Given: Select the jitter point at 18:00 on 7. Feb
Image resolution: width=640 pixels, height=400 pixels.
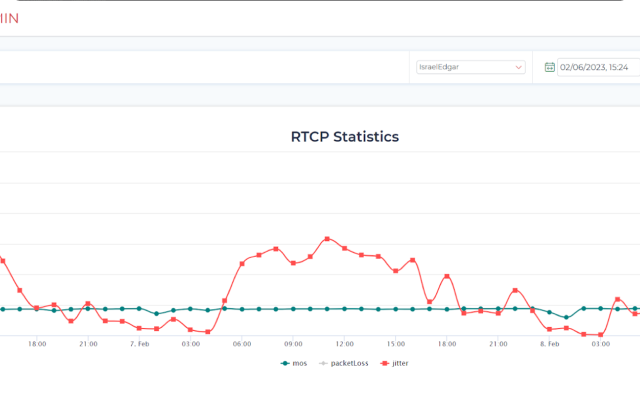Looking at the screenshot, I should click(x=447, y=276).
